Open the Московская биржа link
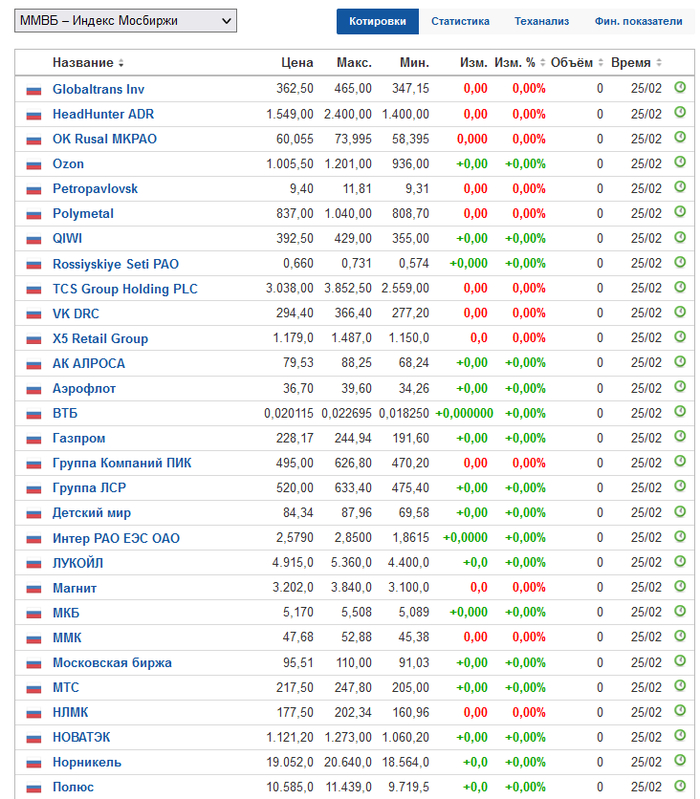Viewport: 700px width, 799px height. tap(112, 663)
